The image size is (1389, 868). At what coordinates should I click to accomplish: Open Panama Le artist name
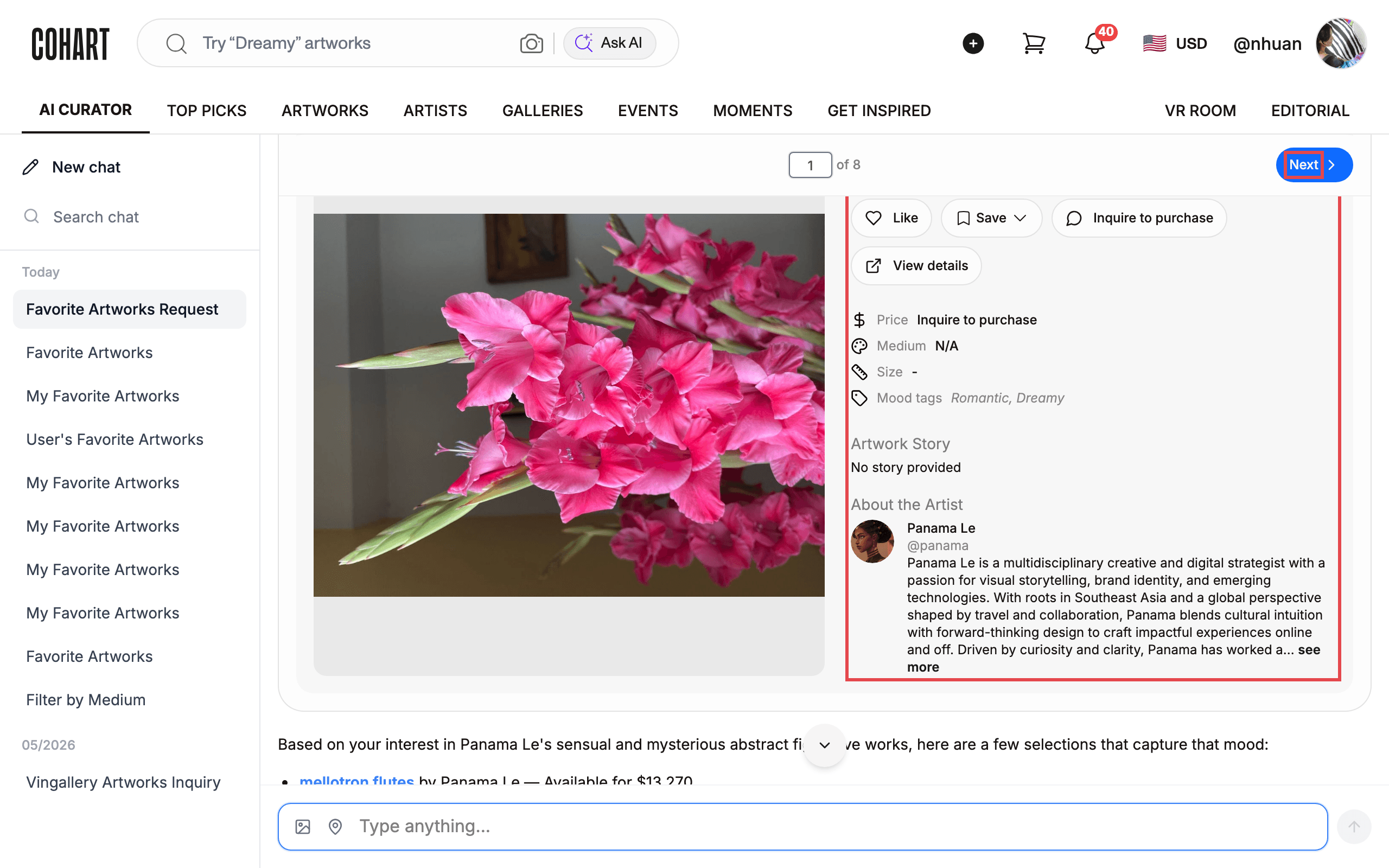[941, 527]
